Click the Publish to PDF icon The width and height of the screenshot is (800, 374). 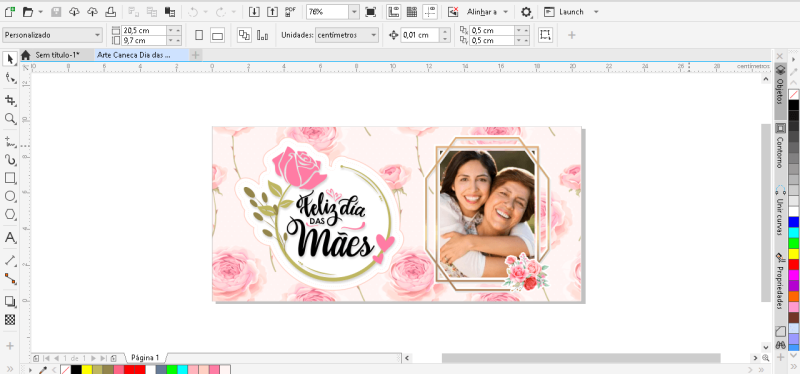(x=291, y=12)
